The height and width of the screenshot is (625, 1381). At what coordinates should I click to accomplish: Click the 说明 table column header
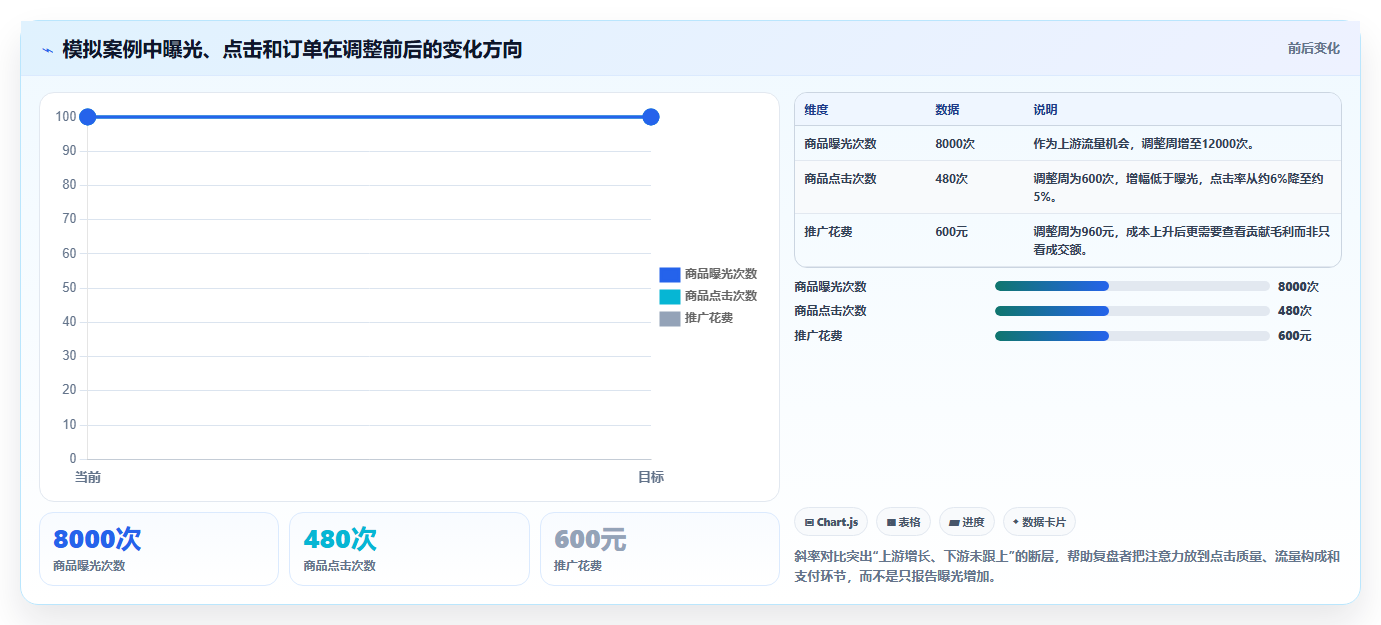(1045, 110)
